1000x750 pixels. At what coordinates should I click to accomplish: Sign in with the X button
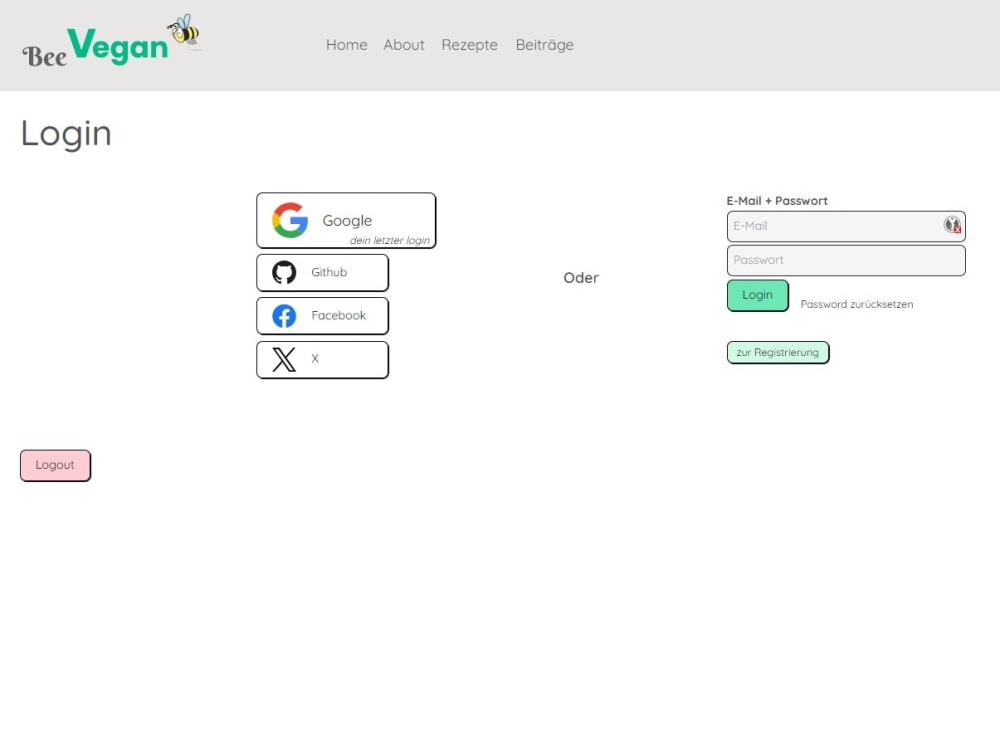tap(323, 360)
